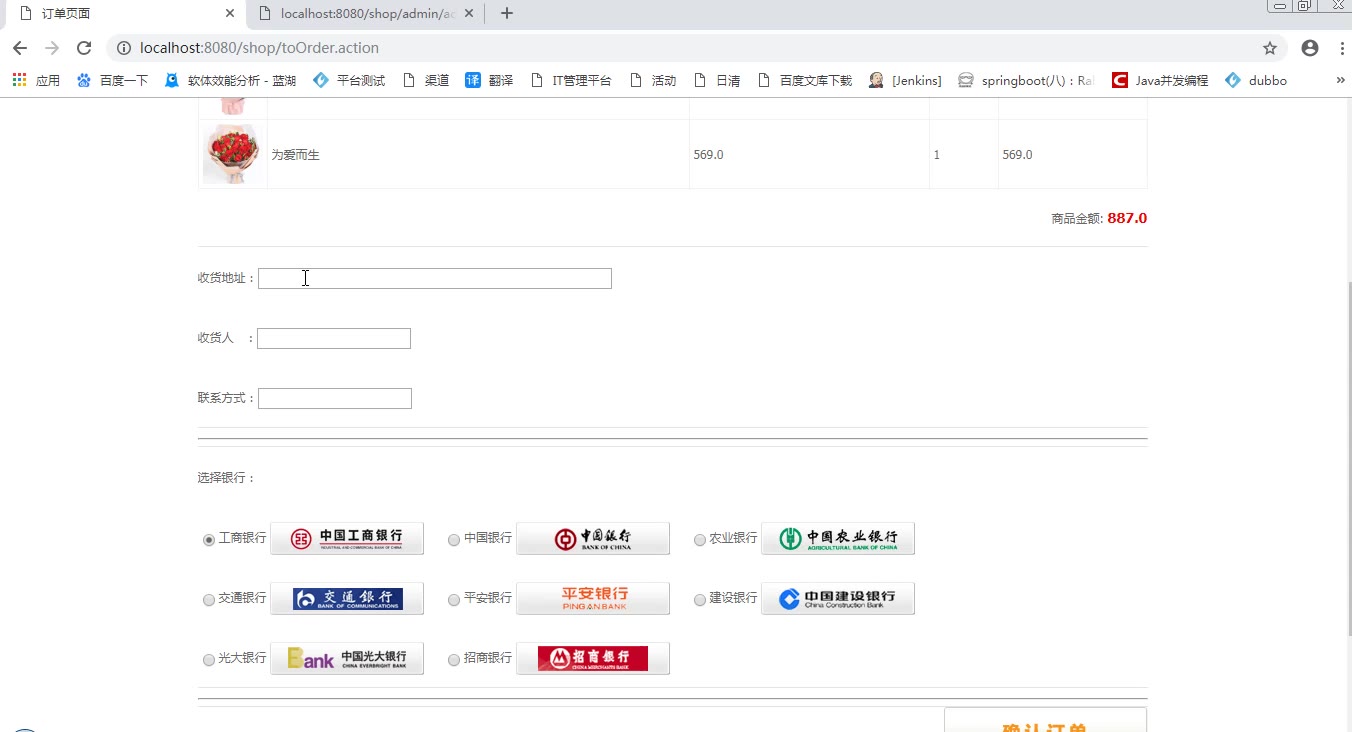Open the 翻译 bookmark
The width and height of the screenshot is (1352, 732).
(x=489, y=80)
